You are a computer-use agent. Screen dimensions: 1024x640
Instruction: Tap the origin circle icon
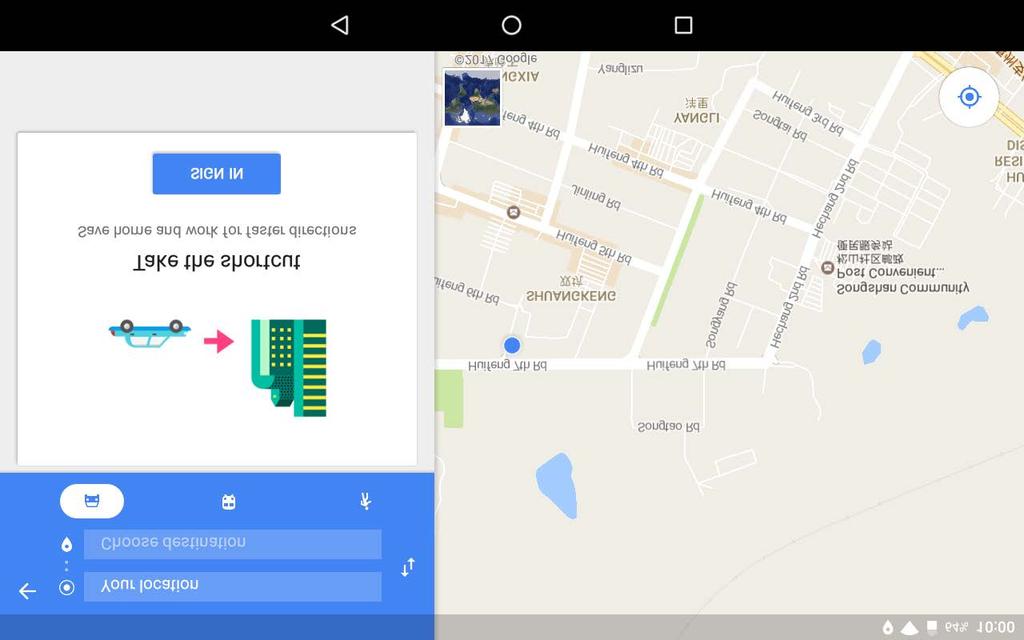tap(67, 587)
